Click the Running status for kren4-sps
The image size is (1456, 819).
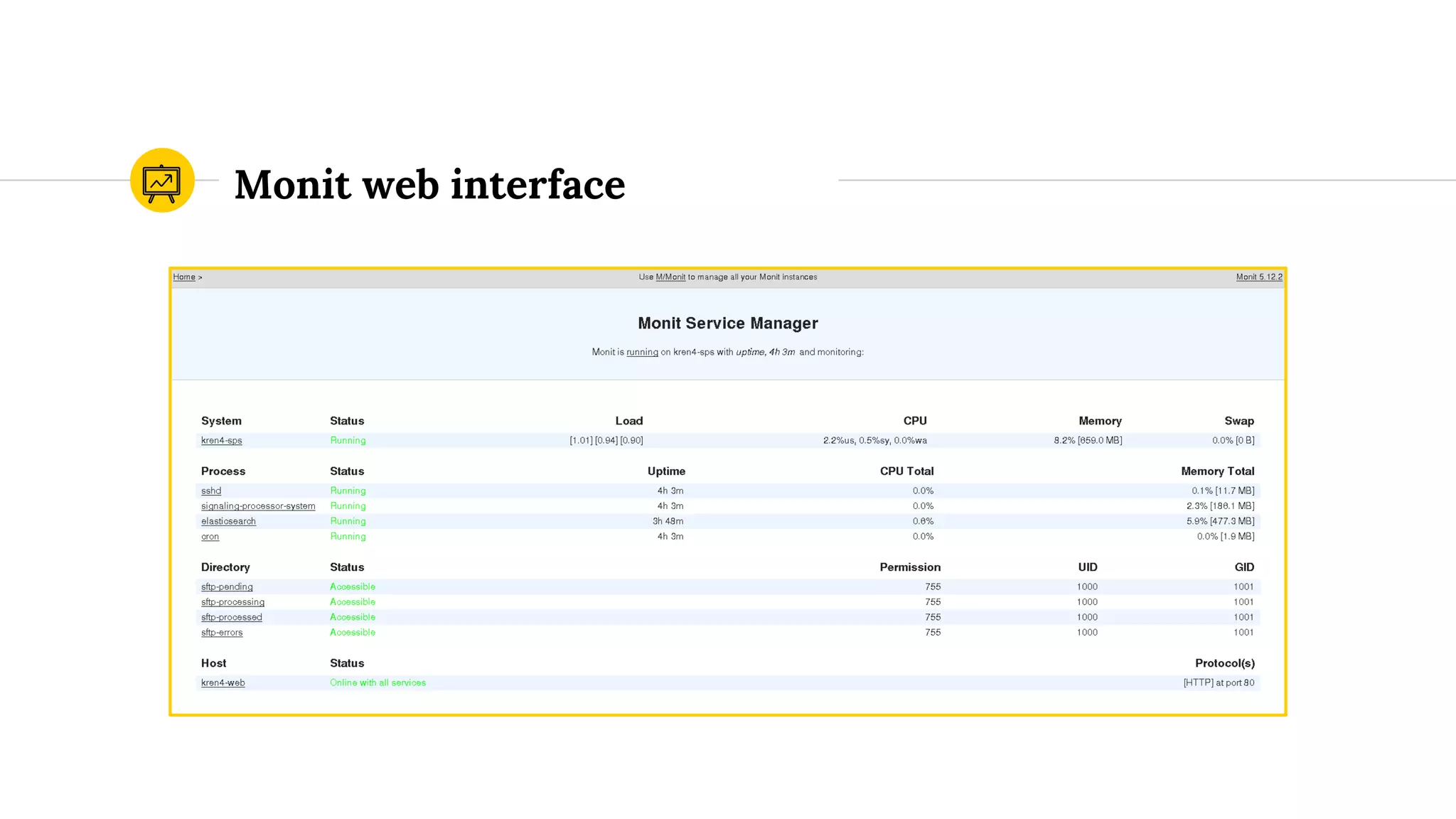click(x=348, y=441)
